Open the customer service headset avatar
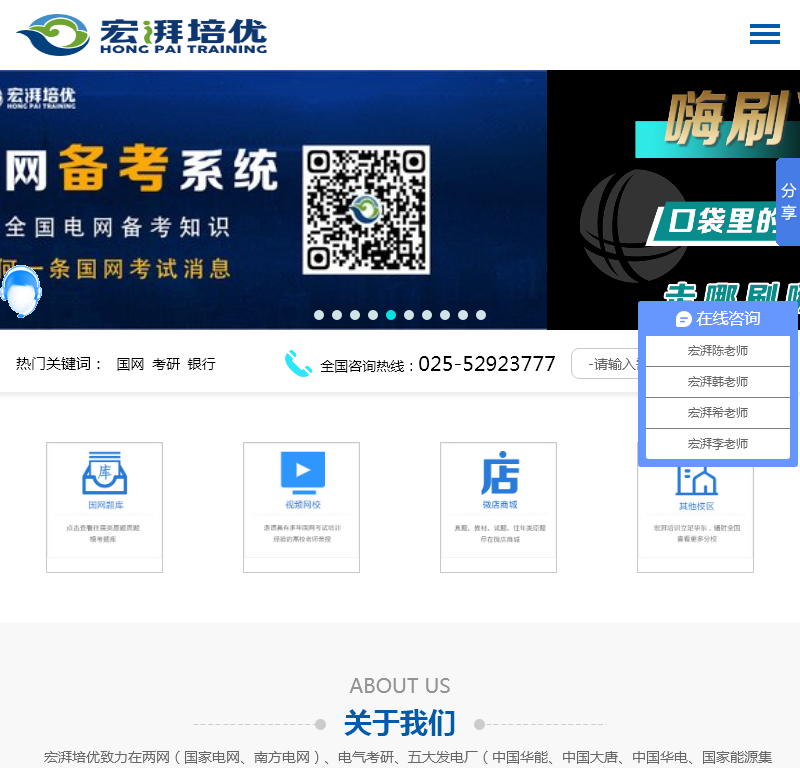800x768 pixels. [20, 291]
